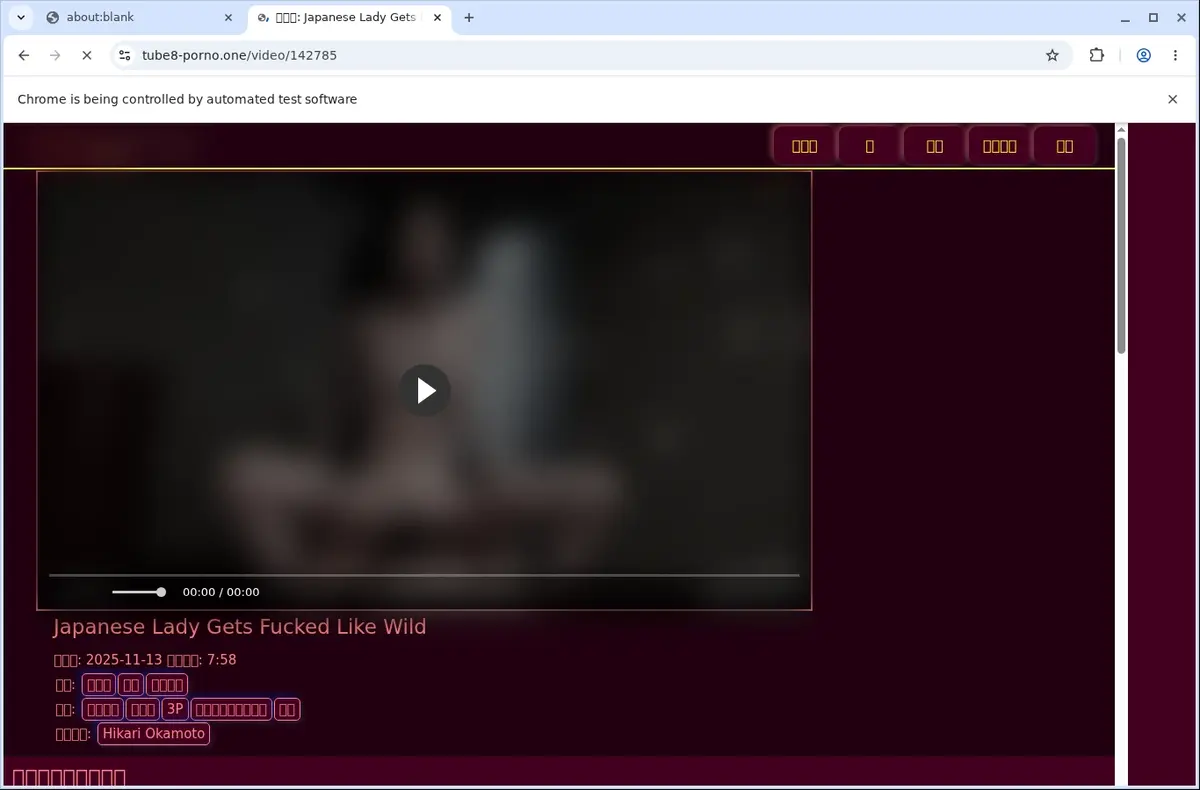This screenshot has width=1200, height=790.
Task: View site information icon in address bar
Action: coord(123,55)
